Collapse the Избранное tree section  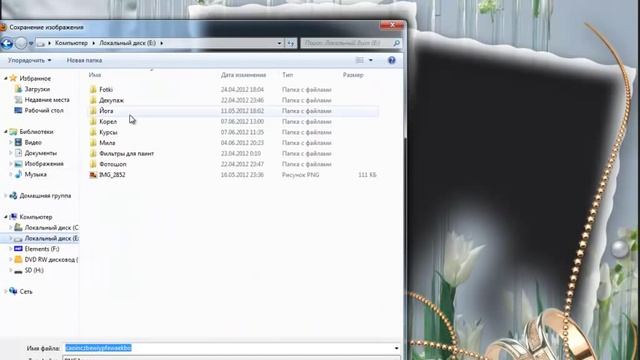(x=6, y=78)
